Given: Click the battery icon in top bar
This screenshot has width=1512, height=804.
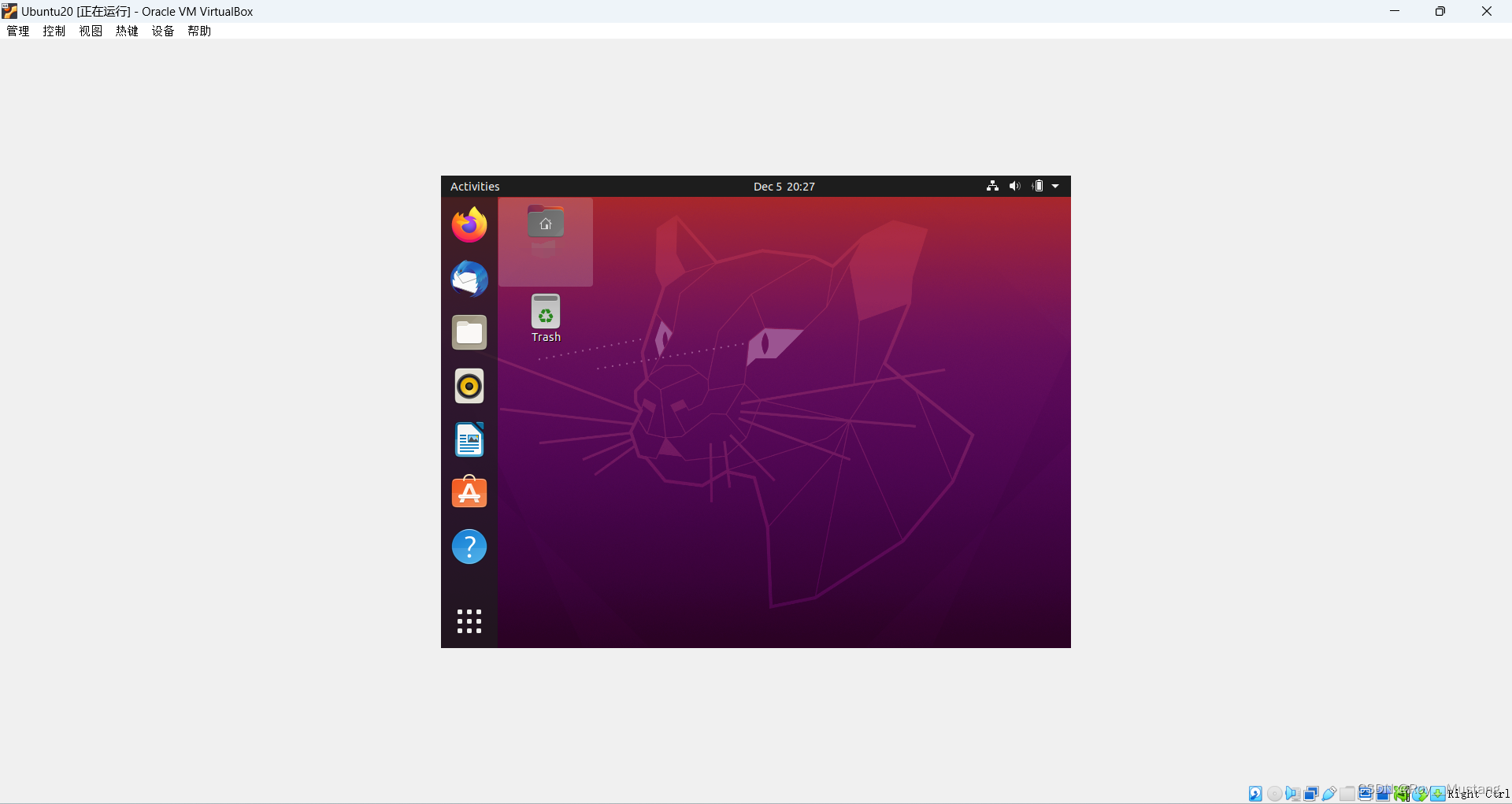Looking at the screenshot, I should pyautogui.click(x=1038, y=186).
